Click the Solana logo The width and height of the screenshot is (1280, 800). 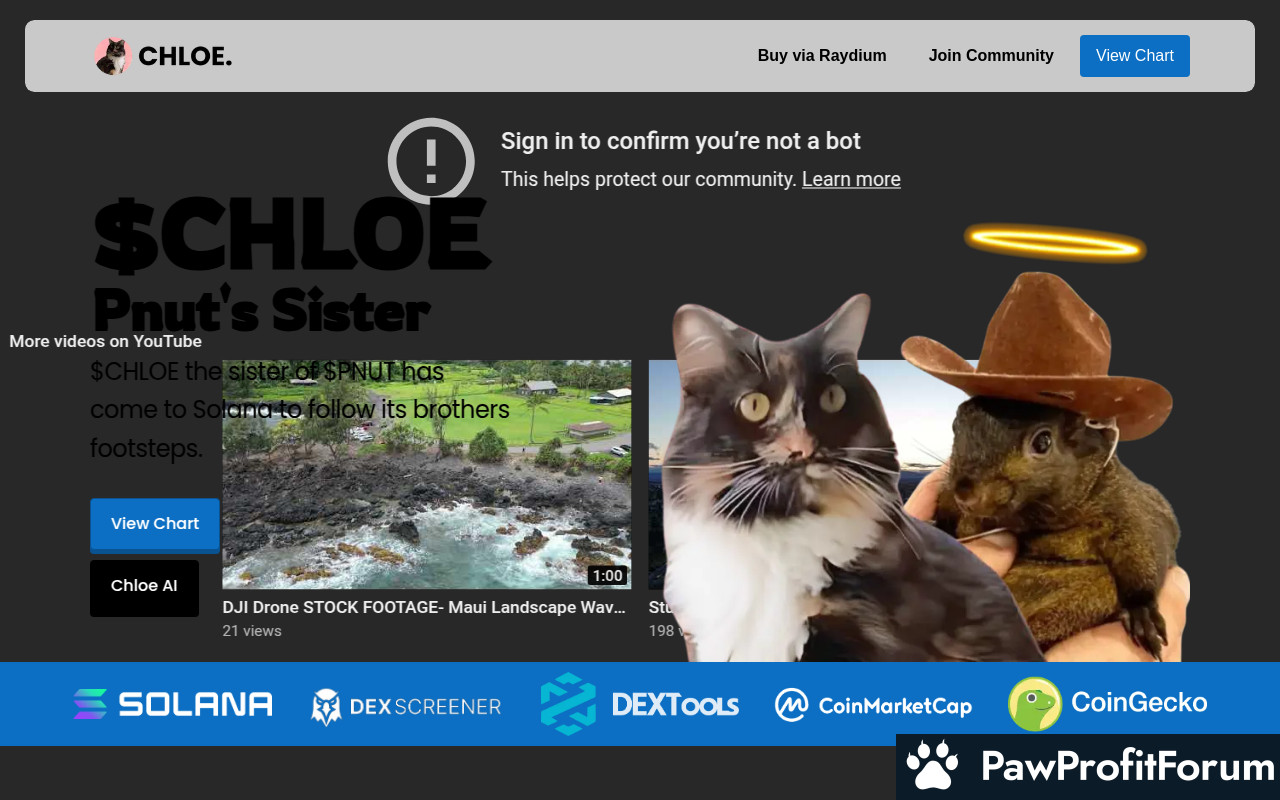tap(172, 704)
